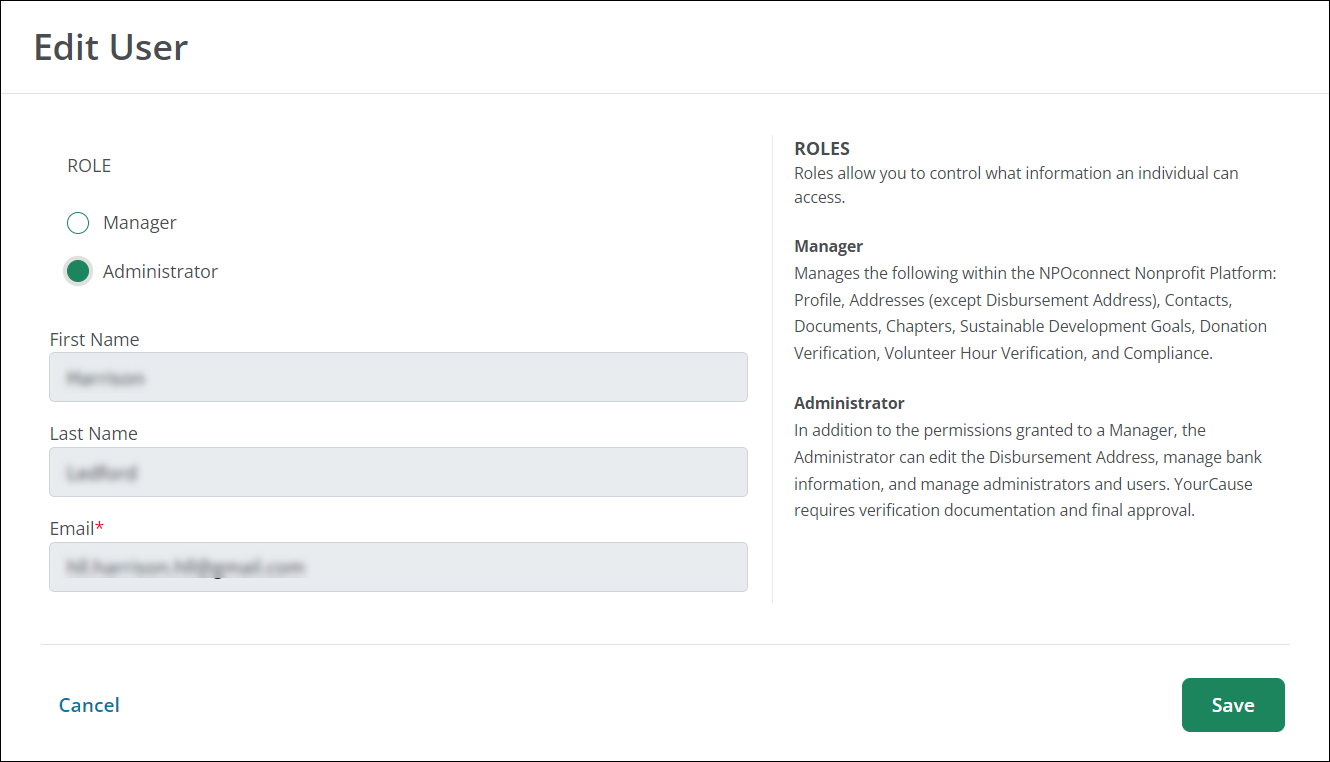
Task: Click the Administrator label beside its radio circle
Action: (160, 271)
